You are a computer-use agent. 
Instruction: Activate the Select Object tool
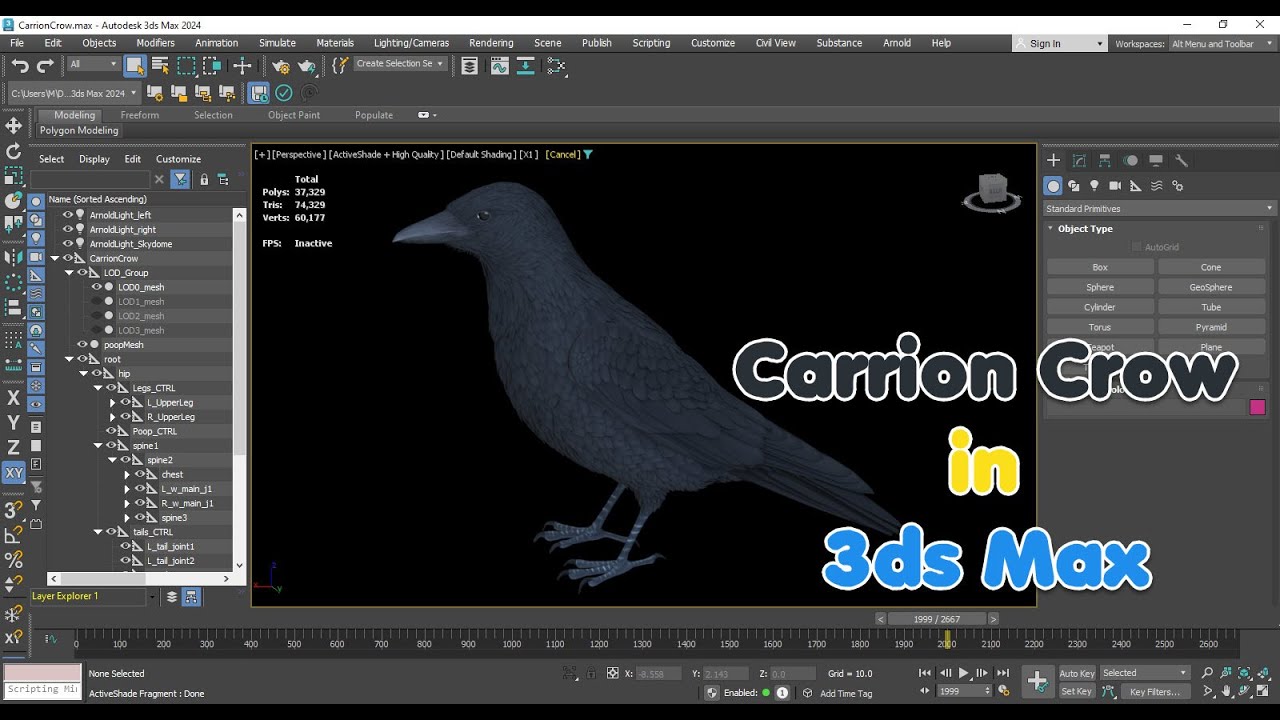(135, 66)
